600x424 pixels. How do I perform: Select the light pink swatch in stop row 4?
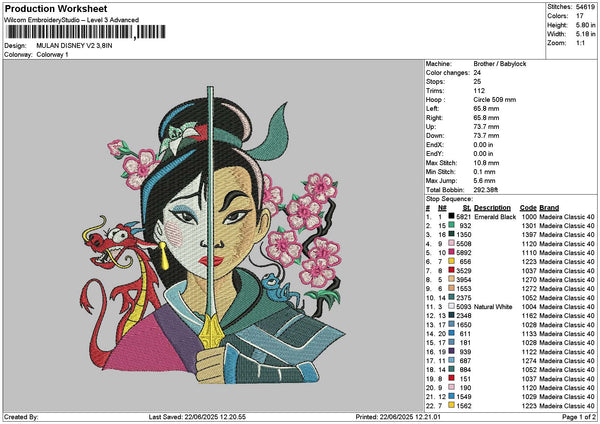pos(451,244)
